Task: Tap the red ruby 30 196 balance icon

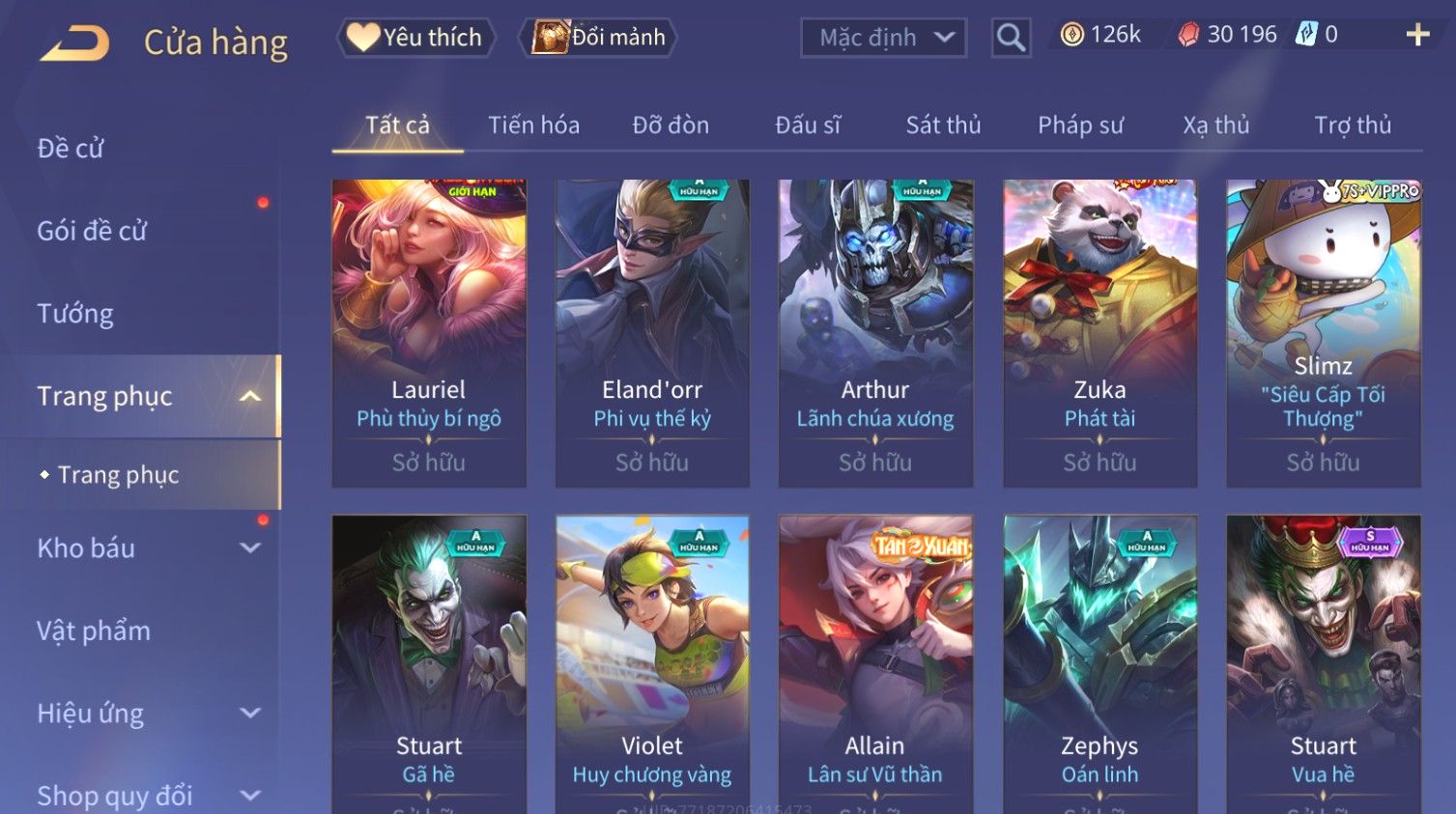Action: tap(1188, 35)
